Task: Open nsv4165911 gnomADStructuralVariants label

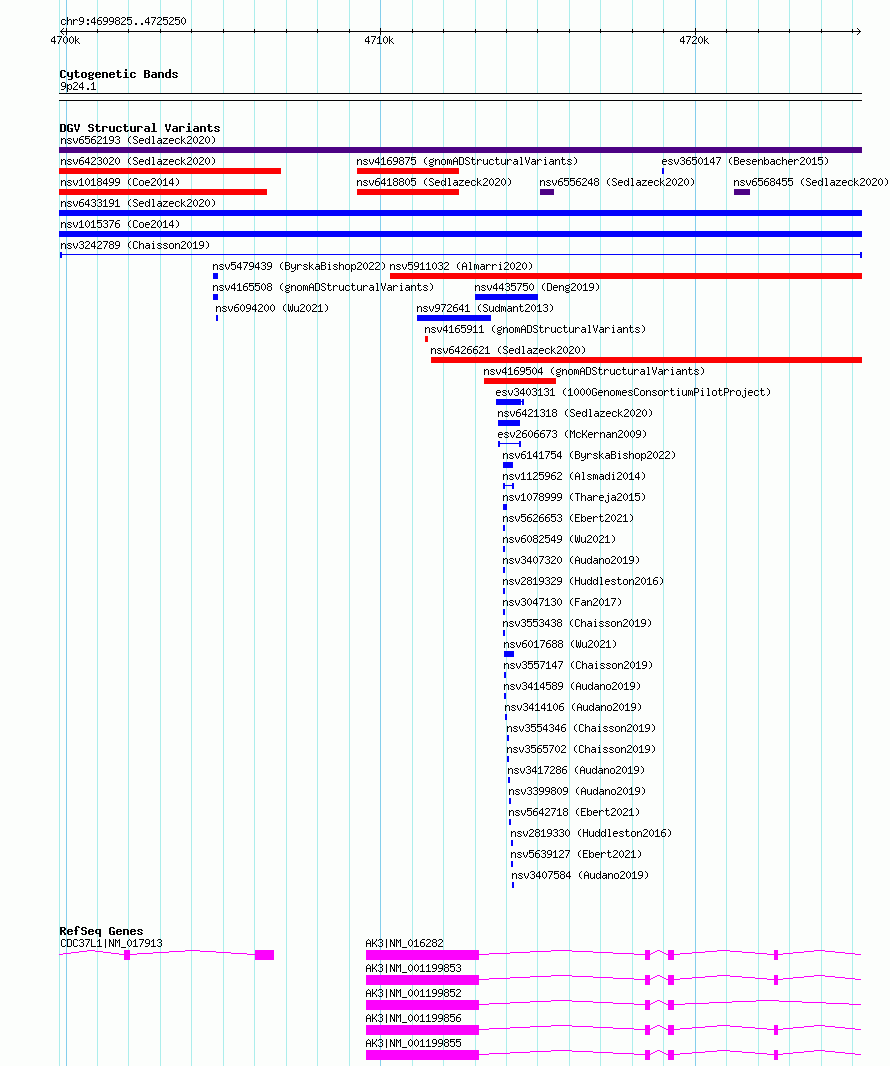Action: tap(535, 330)
